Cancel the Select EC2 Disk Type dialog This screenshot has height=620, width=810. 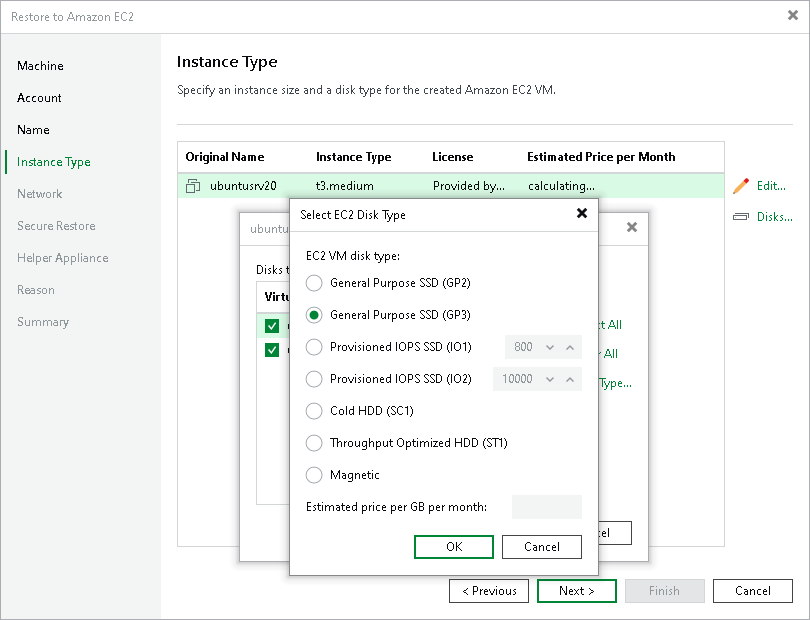[542, 547]
